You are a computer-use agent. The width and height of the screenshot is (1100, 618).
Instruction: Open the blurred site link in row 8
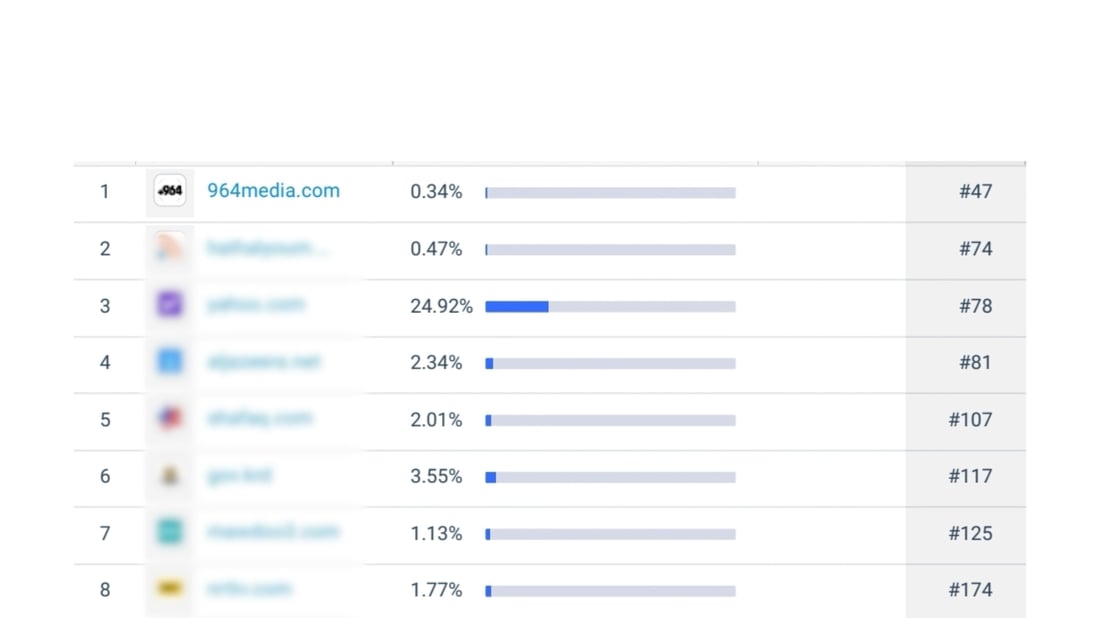click(249, 589)
